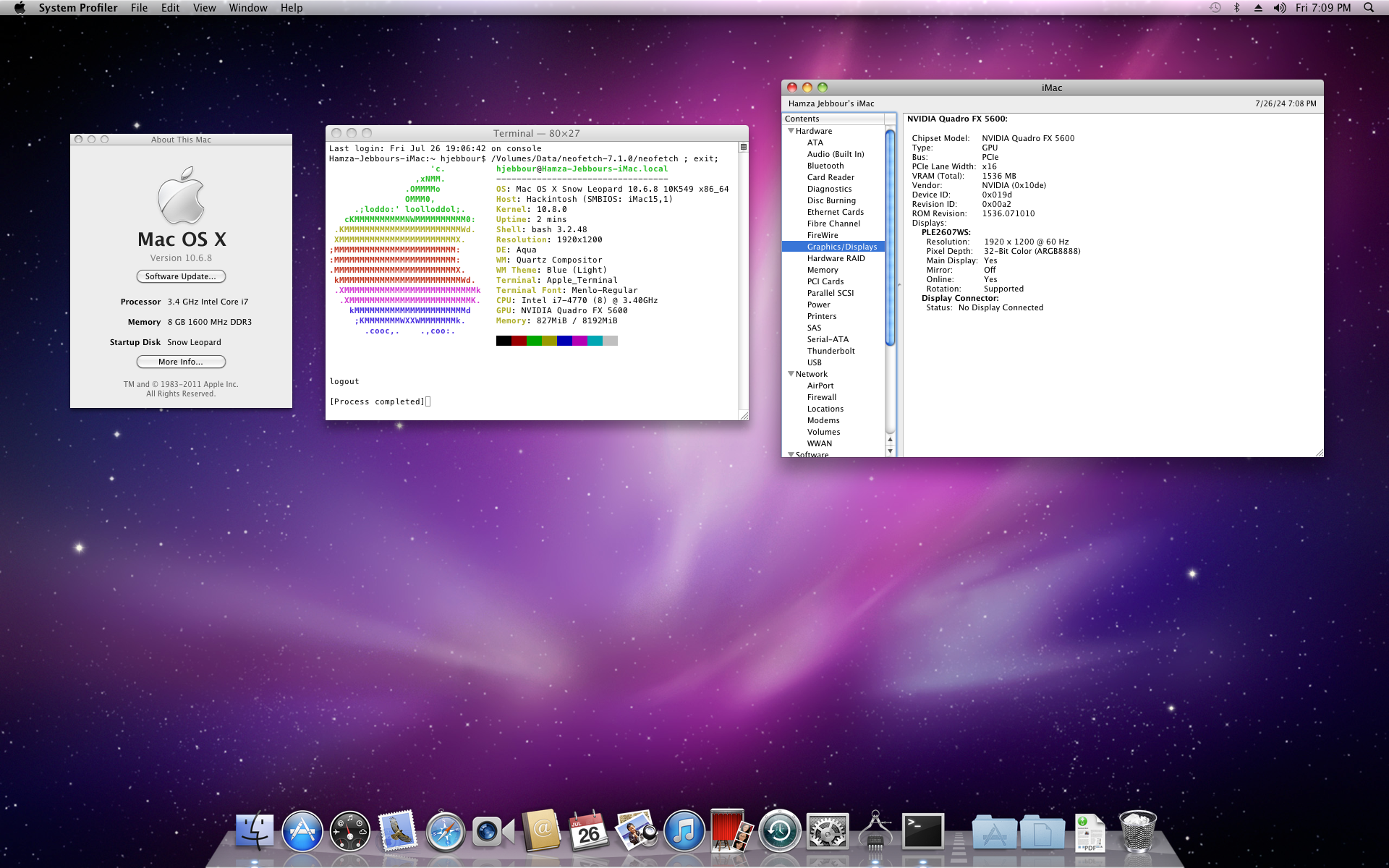Open the Window menu
The width and height of the screenshot is (1389, 868).
coord(248,8)
